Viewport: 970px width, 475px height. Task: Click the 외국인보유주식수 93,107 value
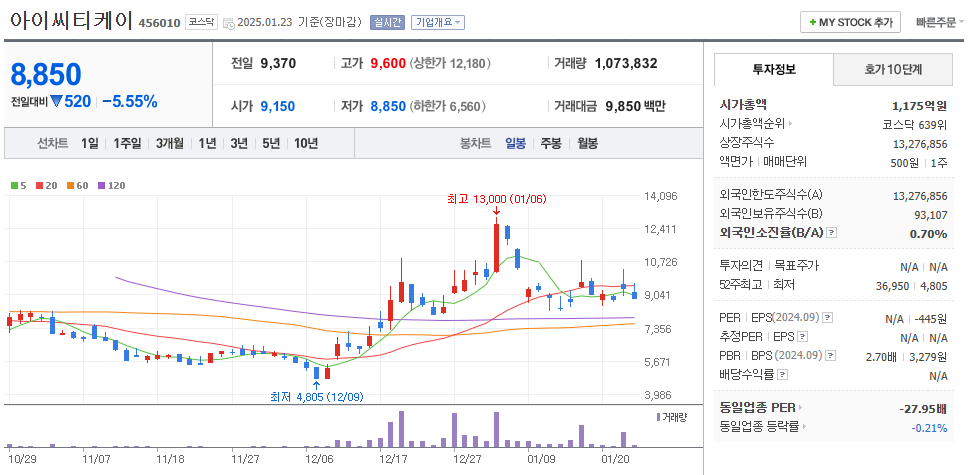point(929,215)
